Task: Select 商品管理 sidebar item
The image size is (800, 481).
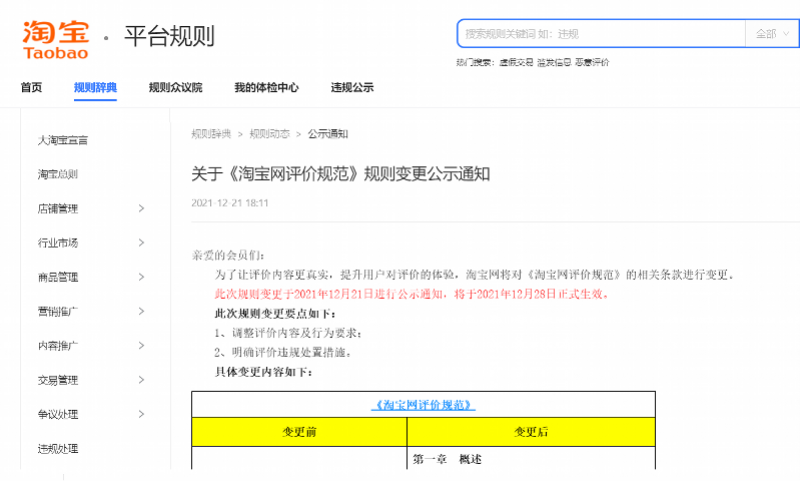Action: click(58, 277)
